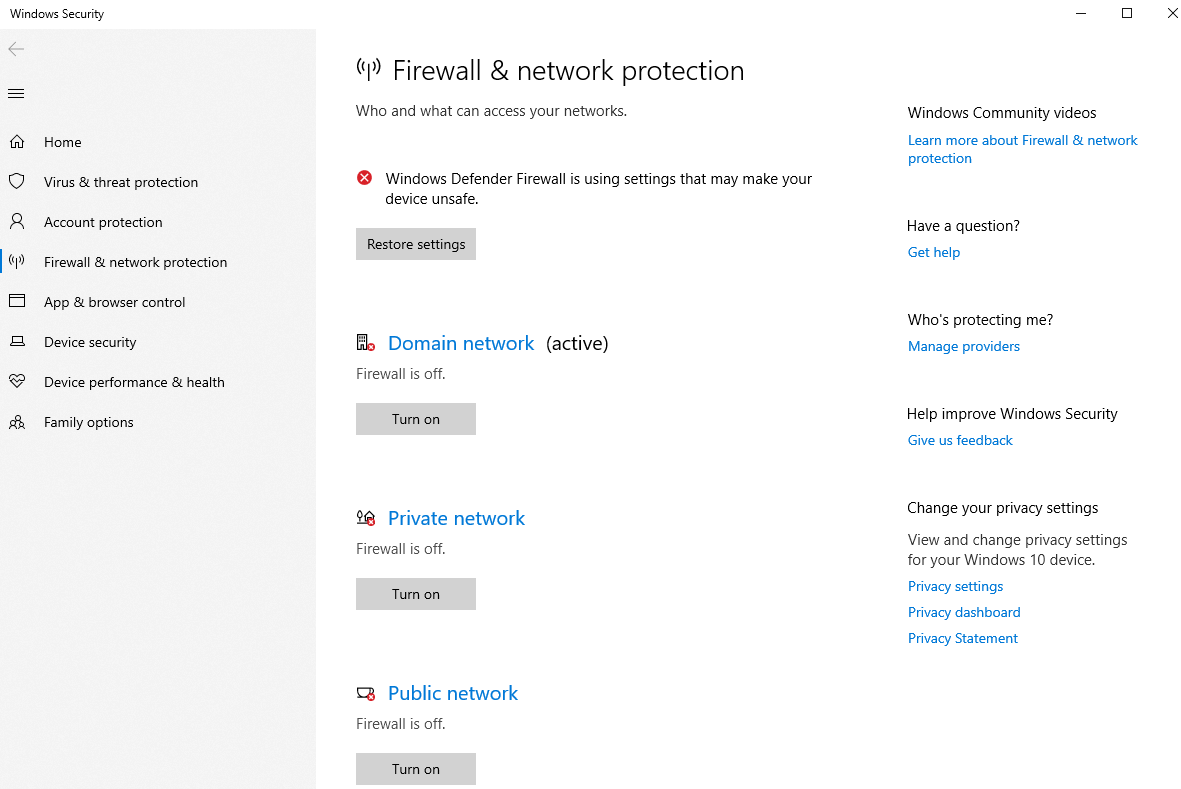Open Device performance & health heart icon
Image resolution: width=1181 pixels, height=789 pixels.
[18, 381]
